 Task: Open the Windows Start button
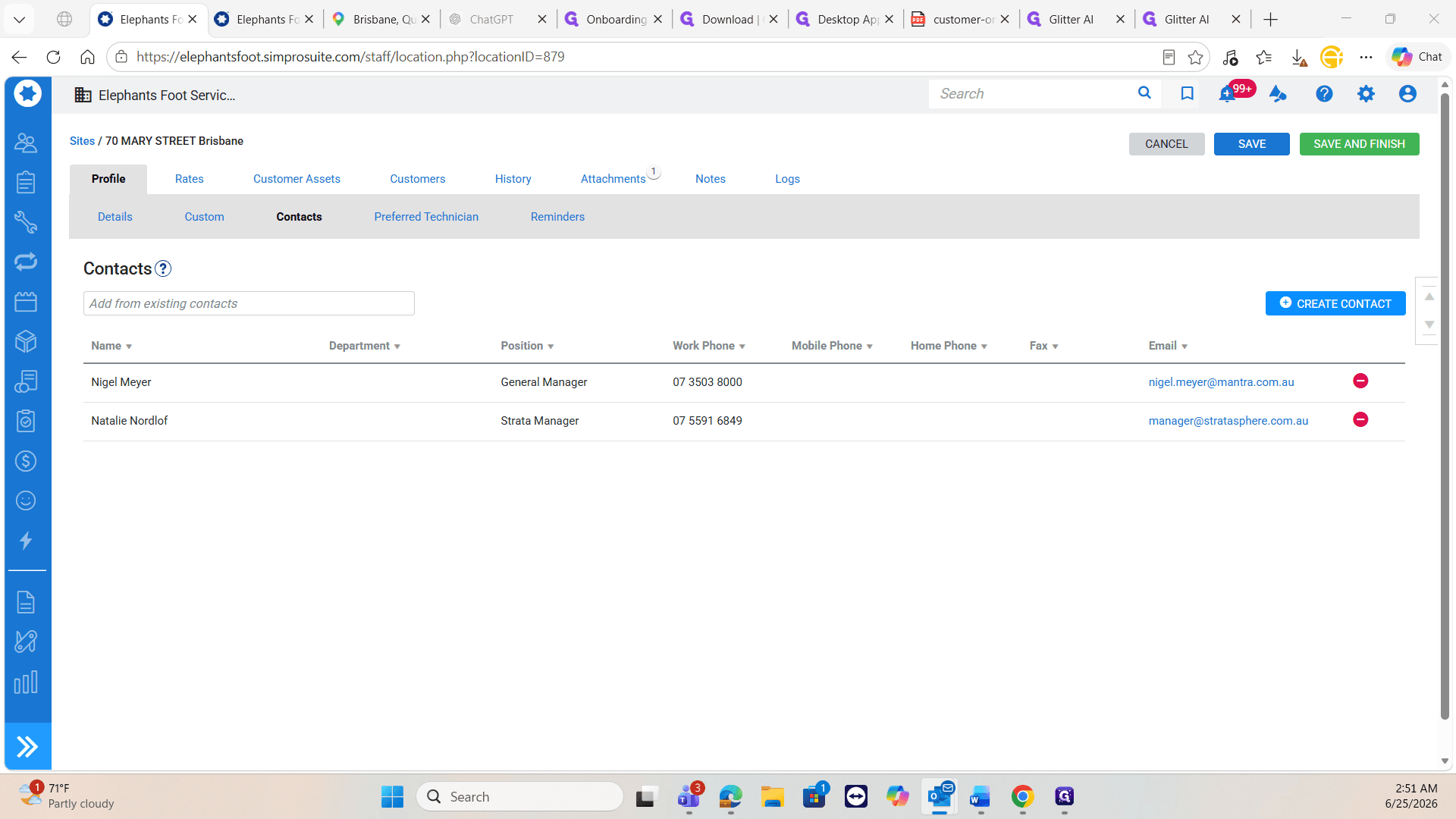coord(392,796)
